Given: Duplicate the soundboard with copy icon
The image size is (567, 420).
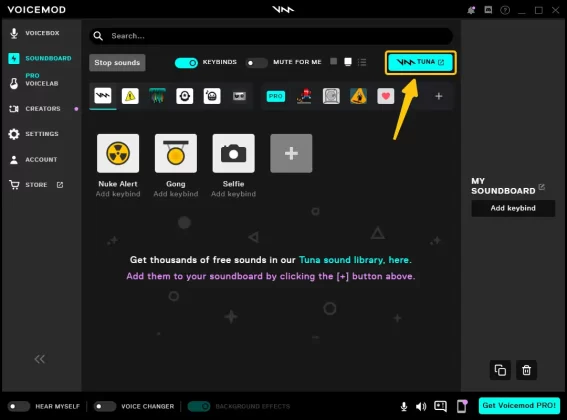Looking at the screenshot, I should tap(500, 370).
